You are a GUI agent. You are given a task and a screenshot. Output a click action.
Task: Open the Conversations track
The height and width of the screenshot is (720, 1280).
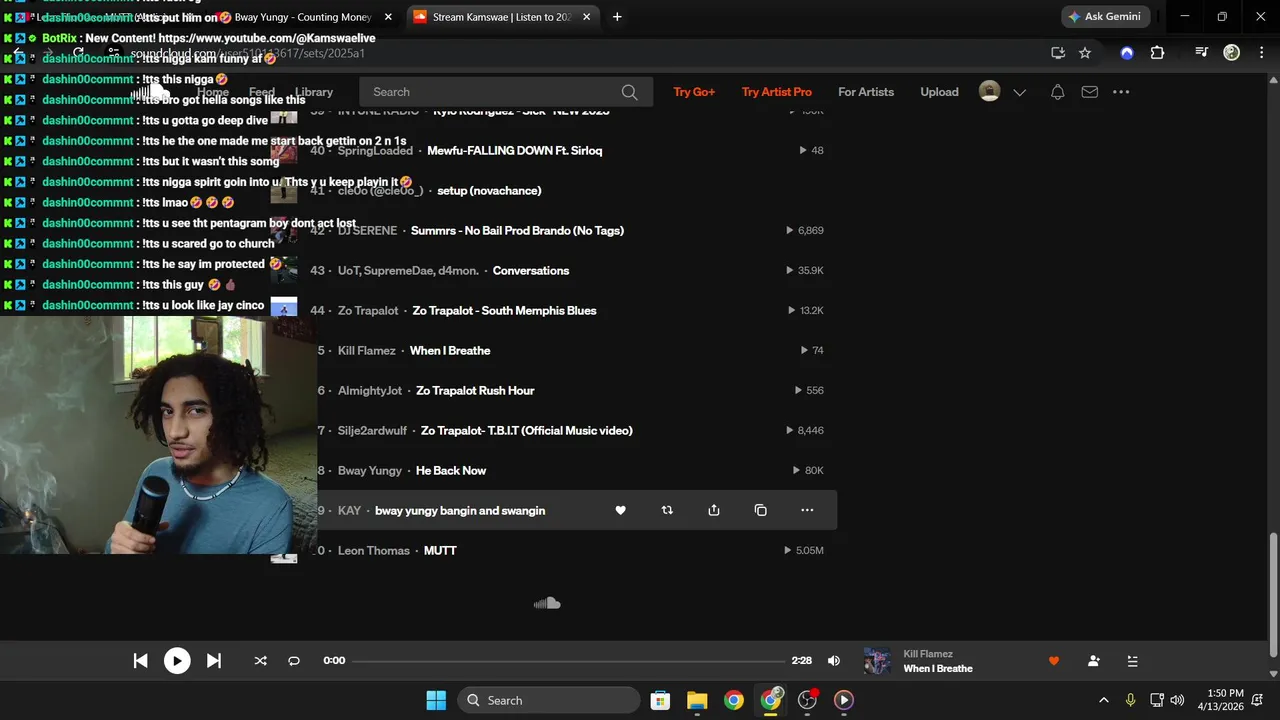(531, 271)
